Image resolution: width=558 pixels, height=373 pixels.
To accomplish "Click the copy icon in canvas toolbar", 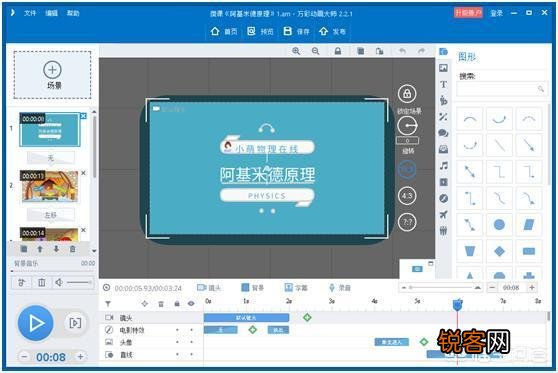I will click(360, 51).
